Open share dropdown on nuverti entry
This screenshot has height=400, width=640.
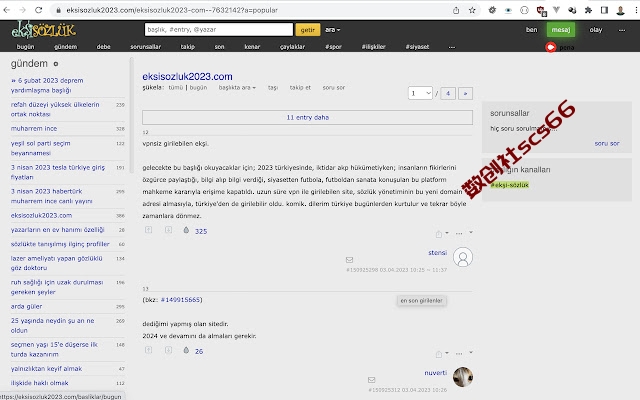[x=441, y=354]
